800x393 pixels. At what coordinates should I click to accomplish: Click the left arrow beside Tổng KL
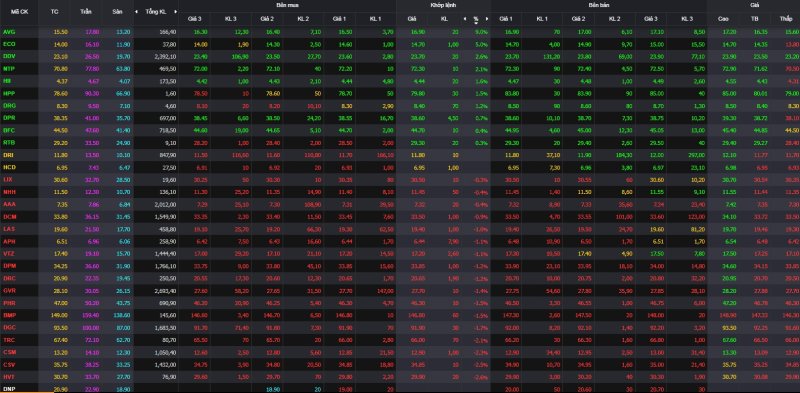click(x=136, y=11)
